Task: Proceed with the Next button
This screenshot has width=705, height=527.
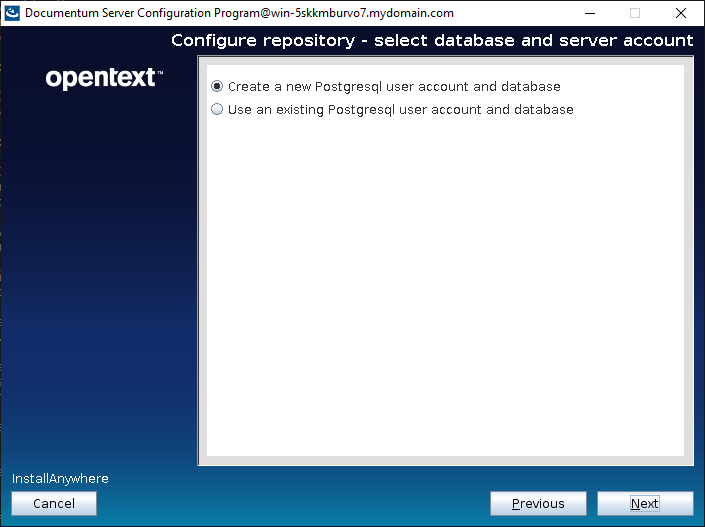Action: coord(644,504)
